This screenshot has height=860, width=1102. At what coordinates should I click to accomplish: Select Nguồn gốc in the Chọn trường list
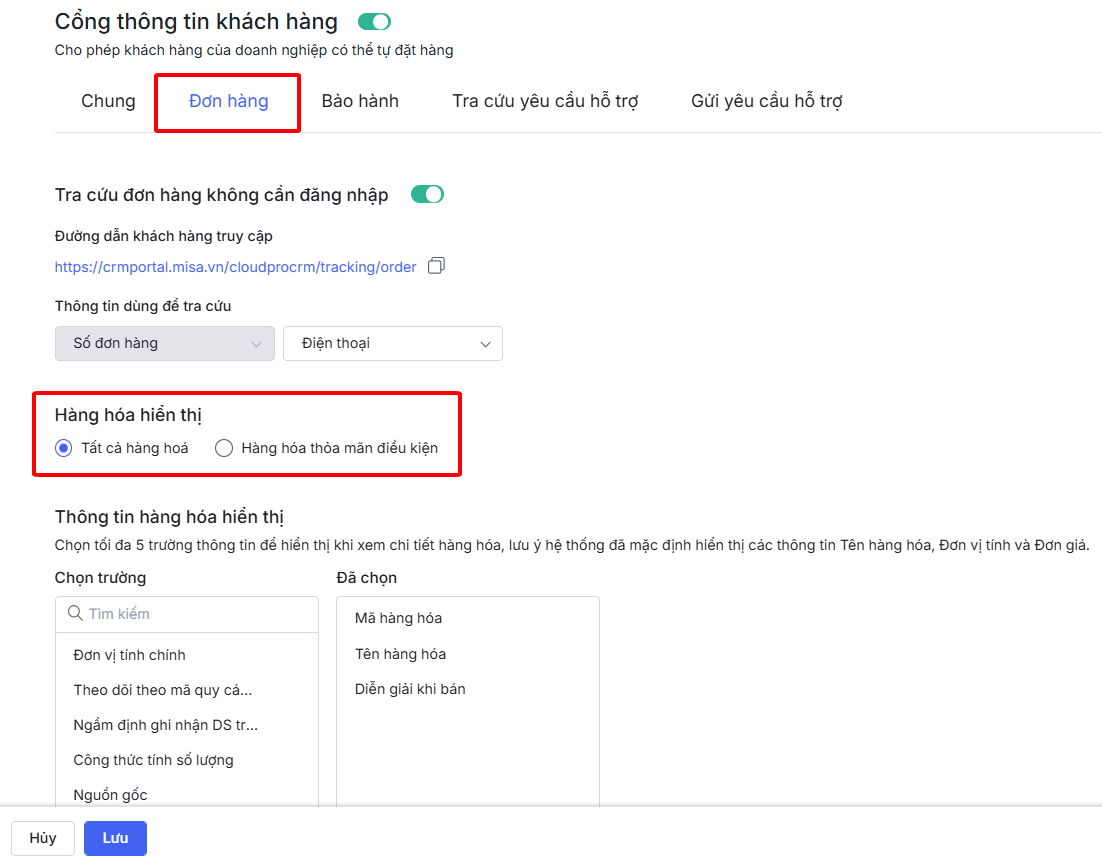tap(110, 795)
